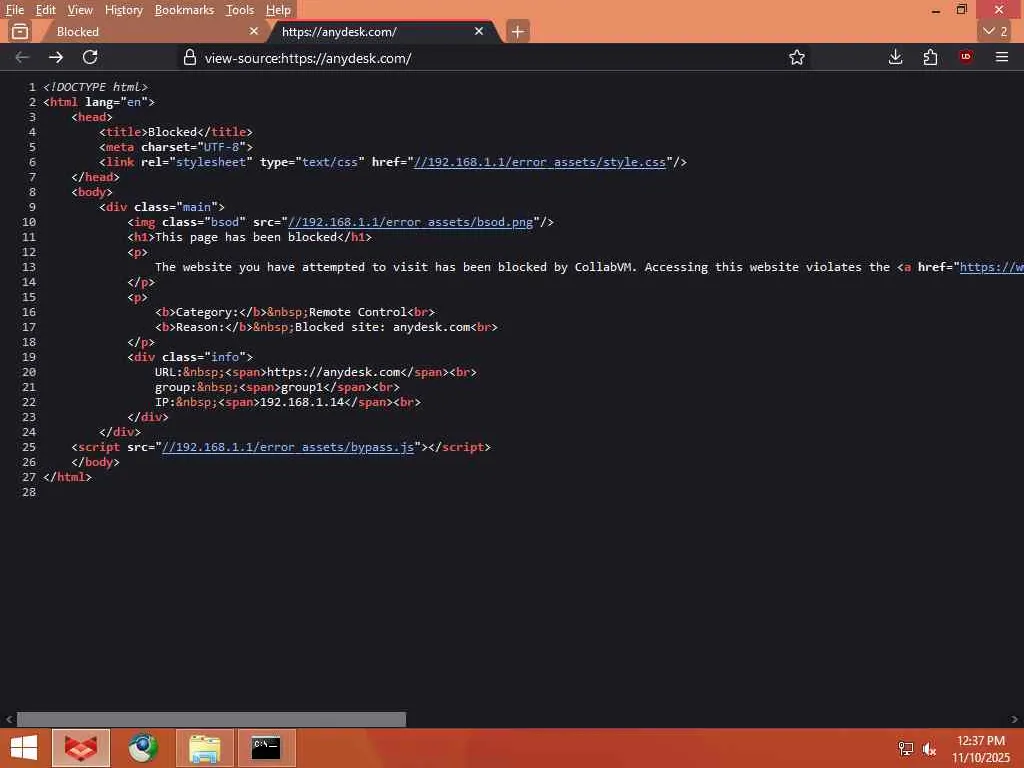Open the Extensions puzzle icon
This screenshot has height=768, width=1024.
click(930, 57)
